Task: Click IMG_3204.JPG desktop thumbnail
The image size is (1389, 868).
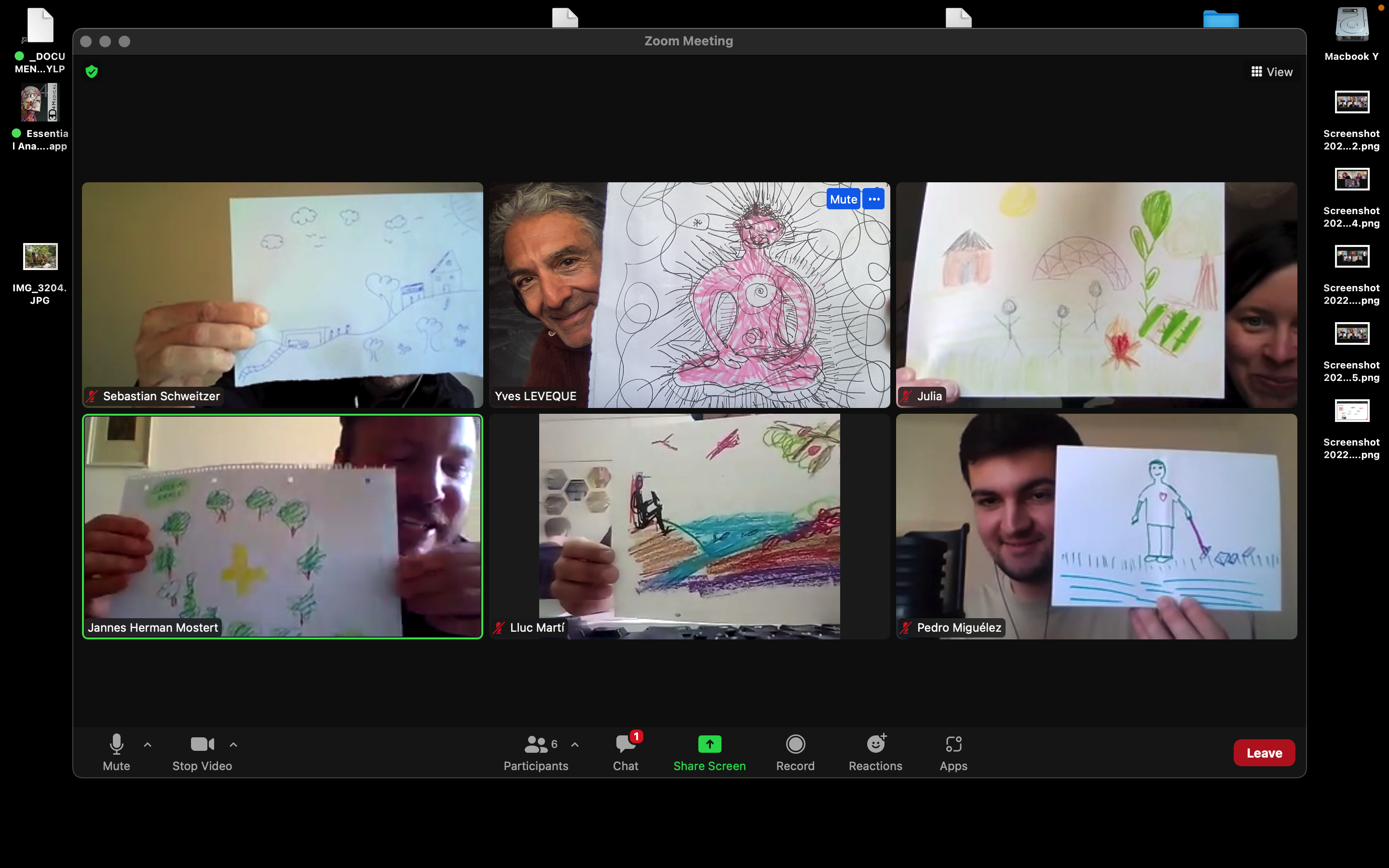Action: click(x=39, y=256)
